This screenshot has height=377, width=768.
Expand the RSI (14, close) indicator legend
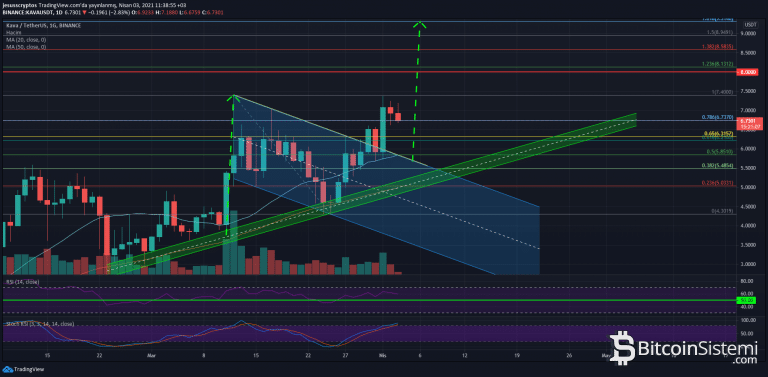click(23, 282)
